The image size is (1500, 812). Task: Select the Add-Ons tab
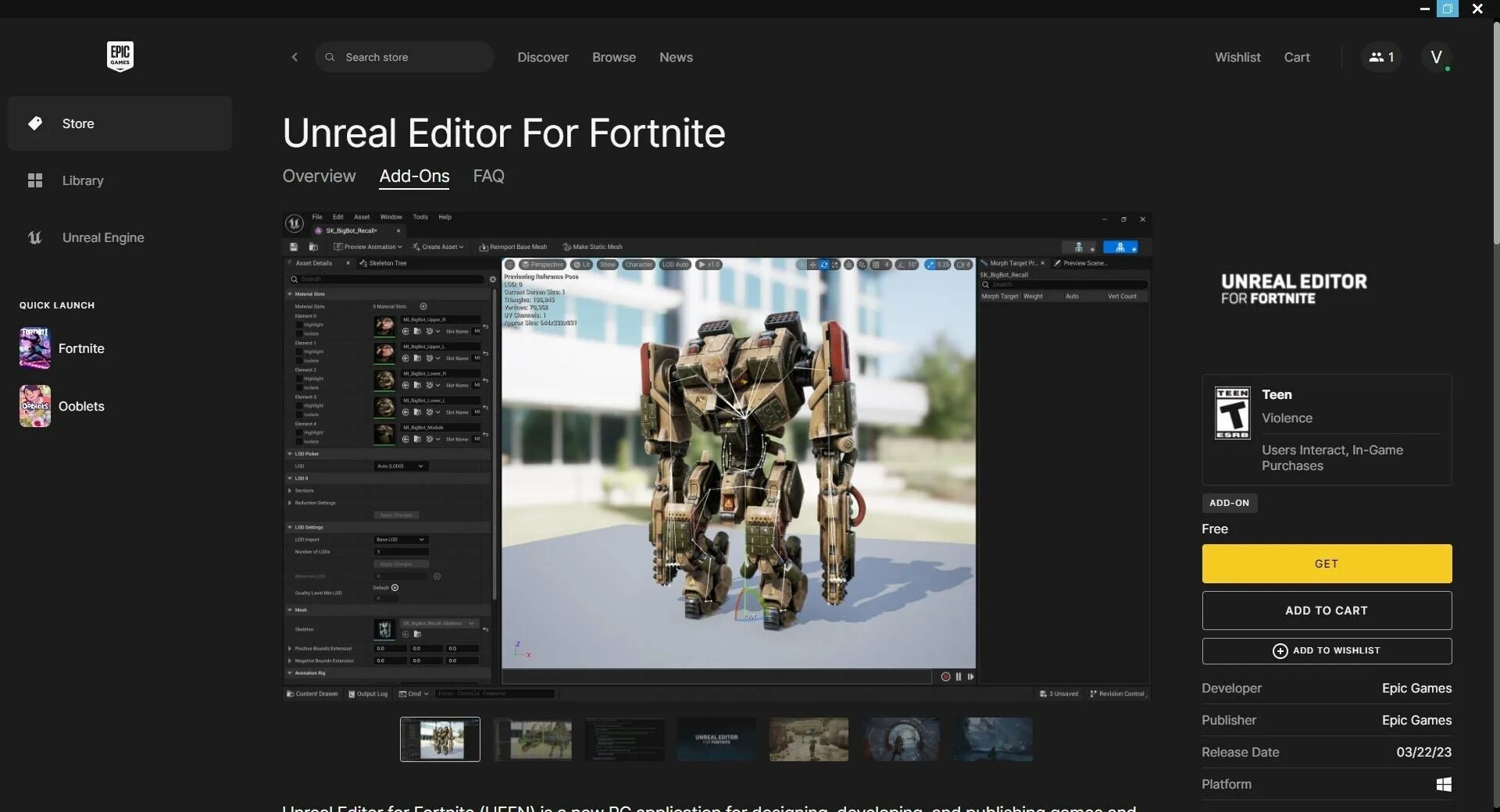pos(414,176)
